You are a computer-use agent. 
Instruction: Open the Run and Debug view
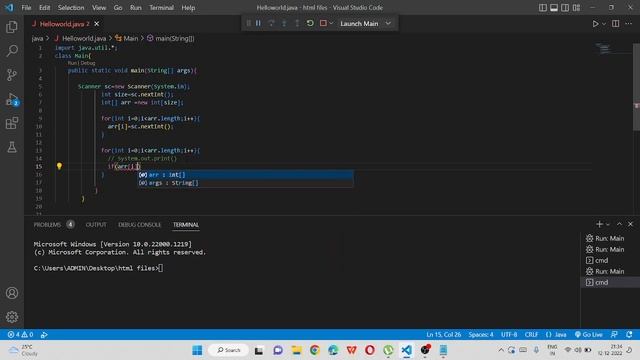coord(12,99)
